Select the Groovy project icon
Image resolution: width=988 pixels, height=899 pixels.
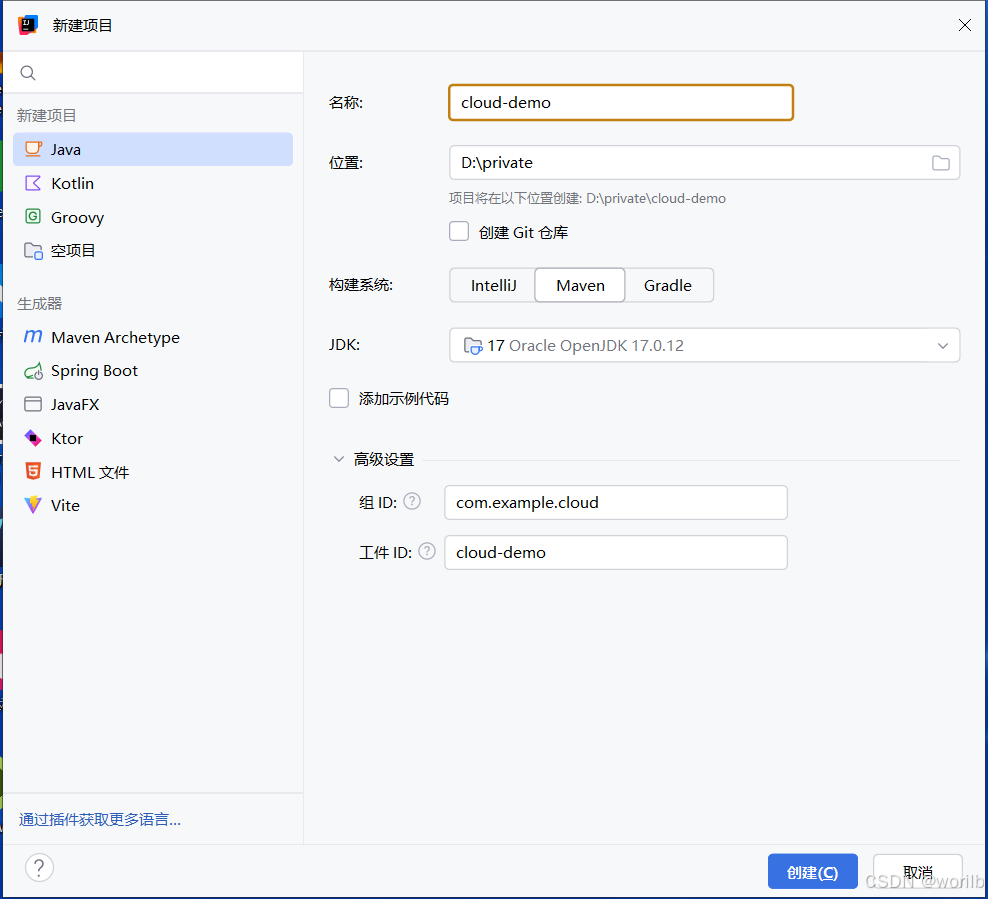[x=33, y=217]
